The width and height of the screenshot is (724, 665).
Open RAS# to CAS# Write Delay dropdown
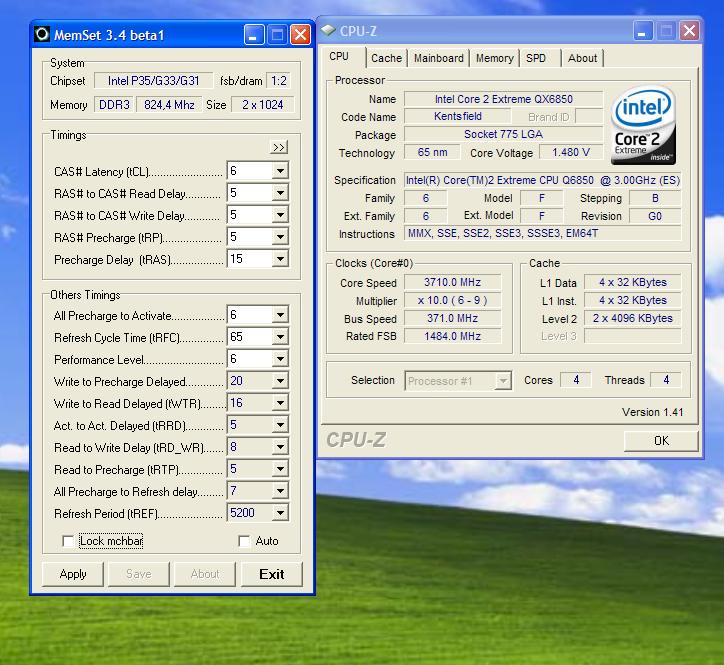(280, 215)
